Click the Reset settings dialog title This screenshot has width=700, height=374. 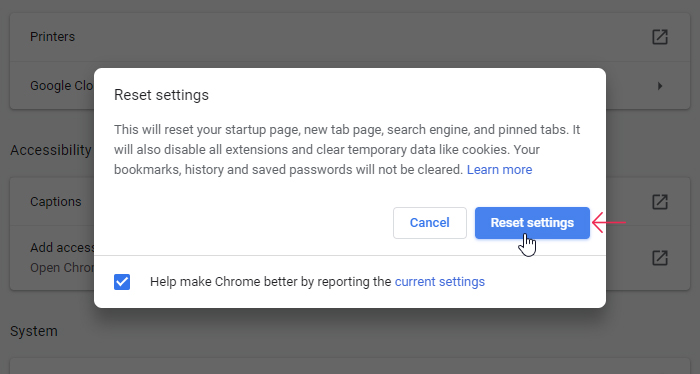(x=161, y=95)
